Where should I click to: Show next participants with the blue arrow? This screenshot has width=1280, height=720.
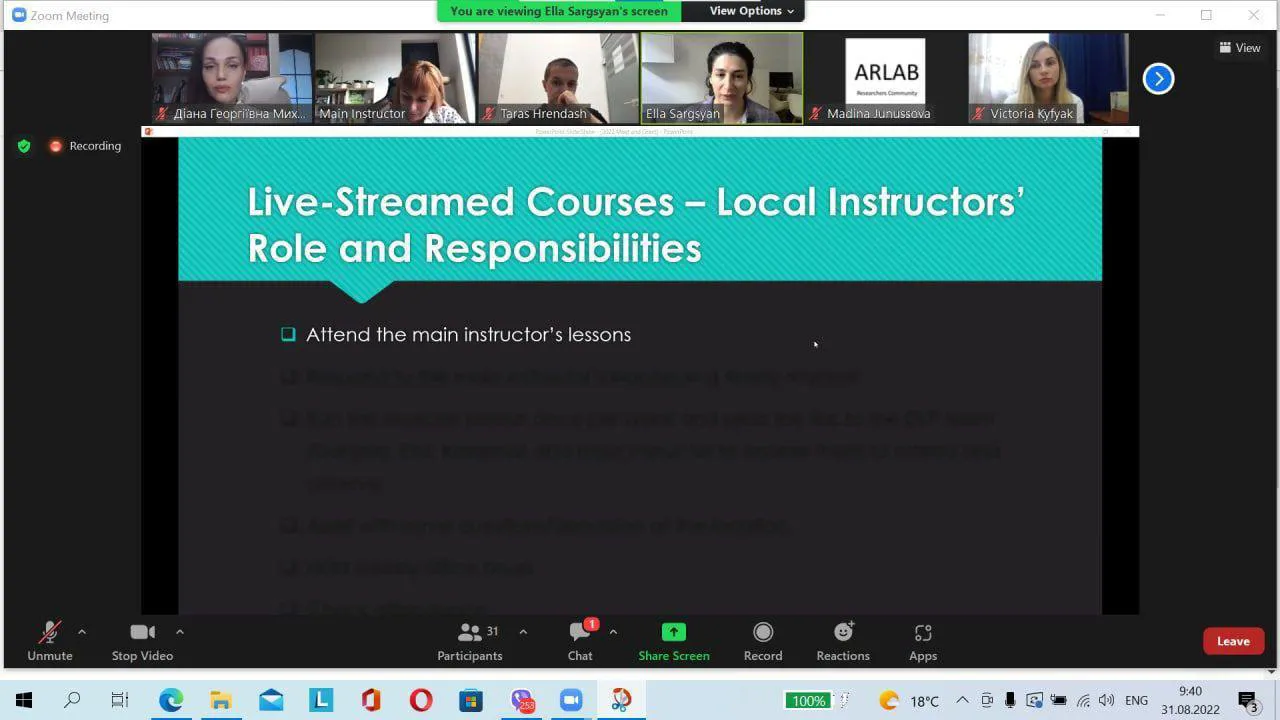click(x=1158, y=79)
